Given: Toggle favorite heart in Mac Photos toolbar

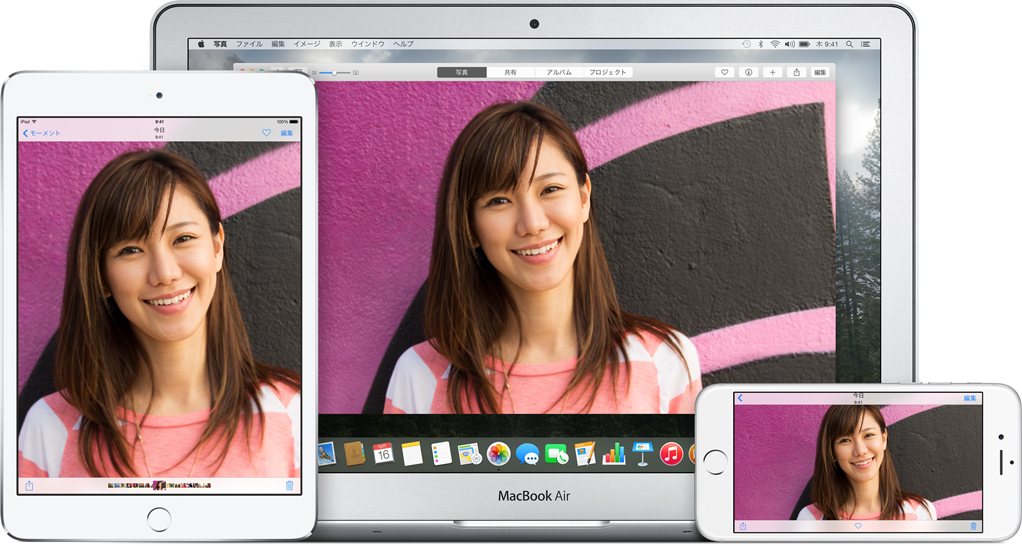Looking at the screenshot, I should (723, 73).
